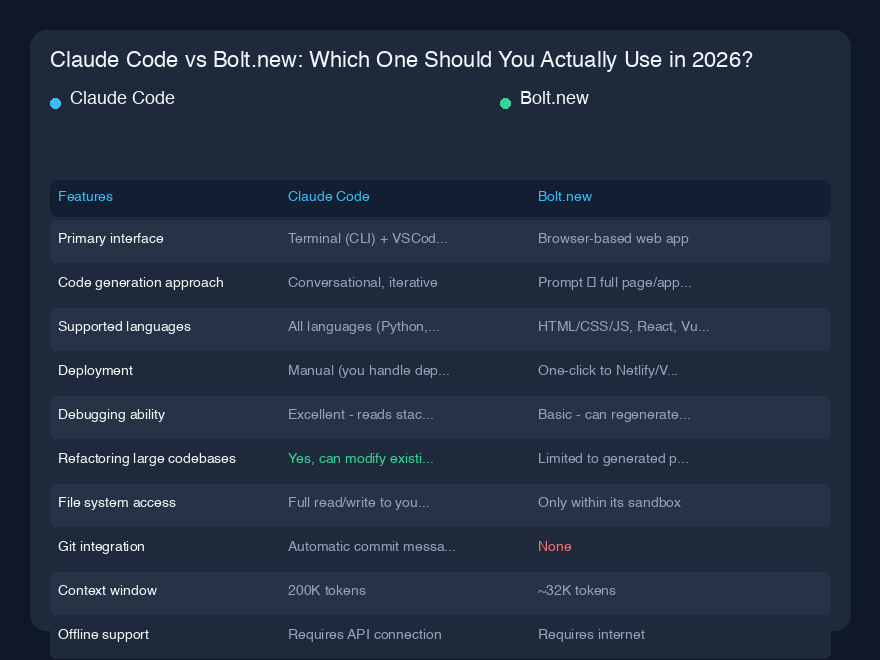Click the 'Excellent - reads stac...' cell
The width and height of the screenshot is (880, 660).
(361, 415)
